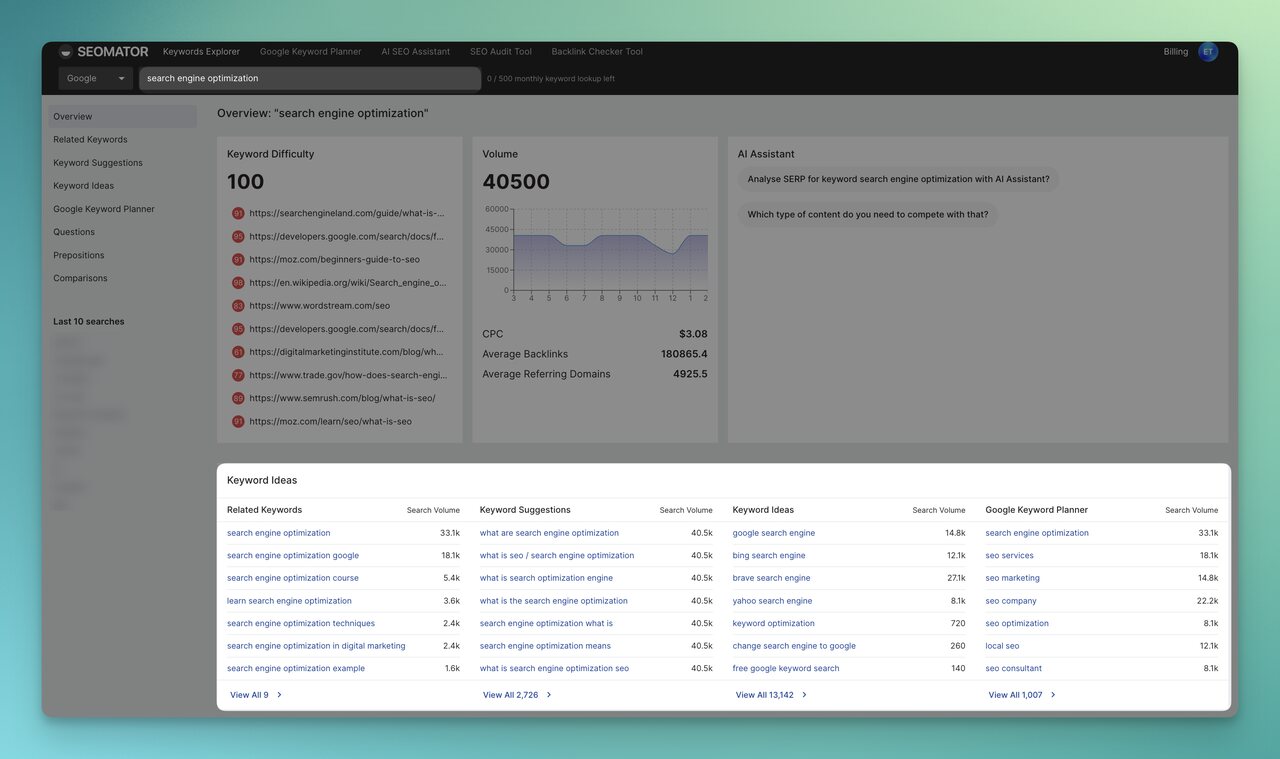Click the Analyse SERP AI Assistant button

point(896,178)
